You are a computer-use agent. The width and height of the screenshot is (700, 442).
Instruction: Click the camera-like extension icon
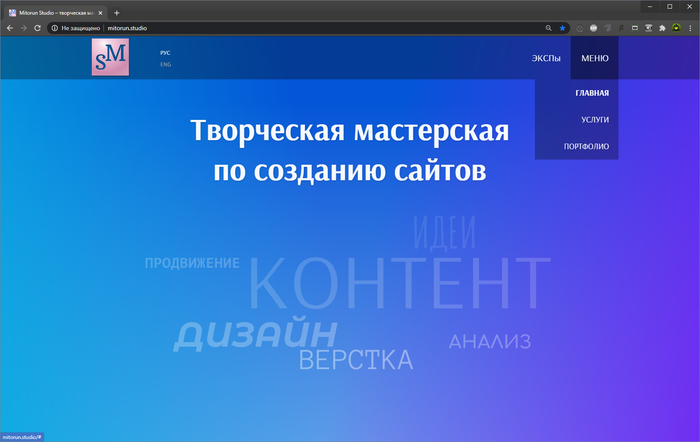(x=649, y=28)
